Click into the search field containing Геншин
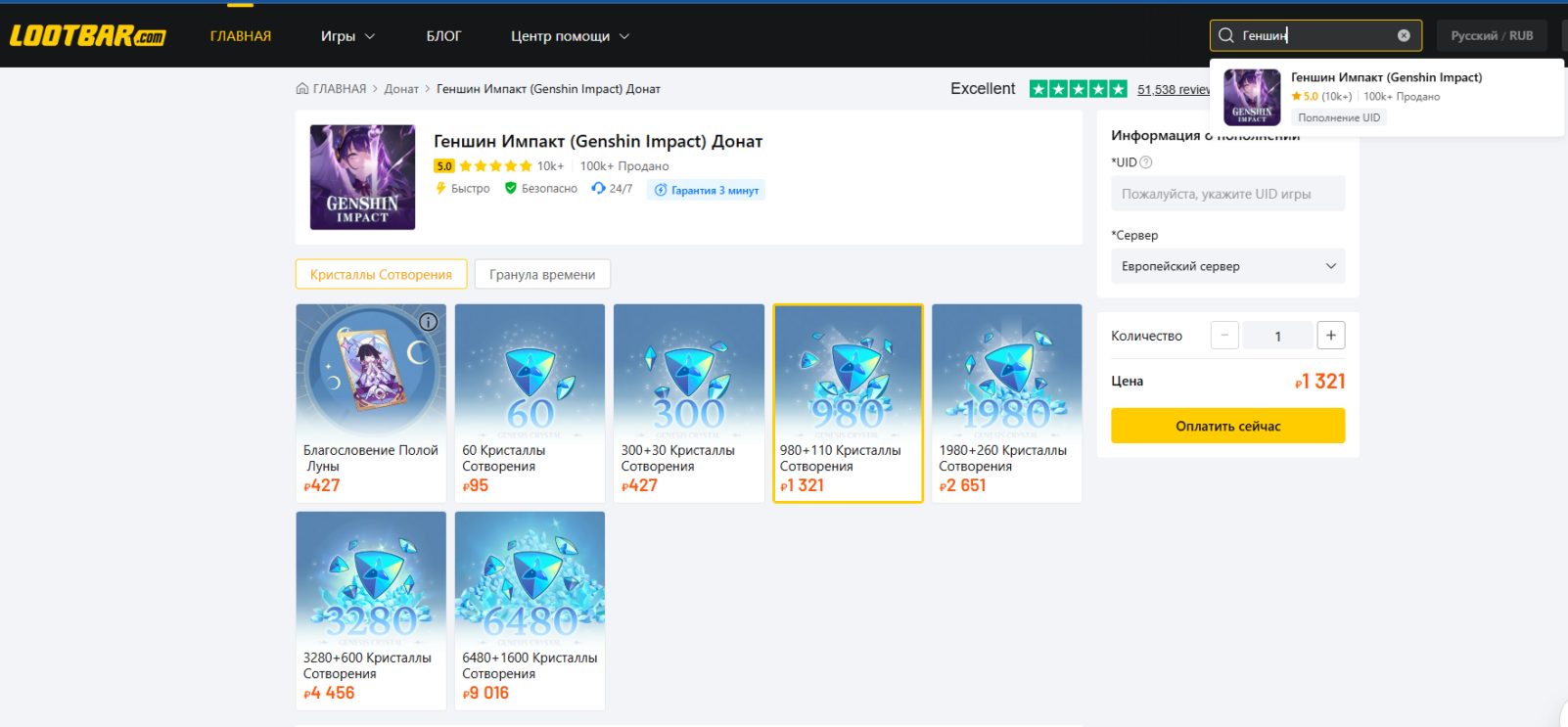Image resolution: width=1568 pixels, height=727 pixels. pos(1315,35)
